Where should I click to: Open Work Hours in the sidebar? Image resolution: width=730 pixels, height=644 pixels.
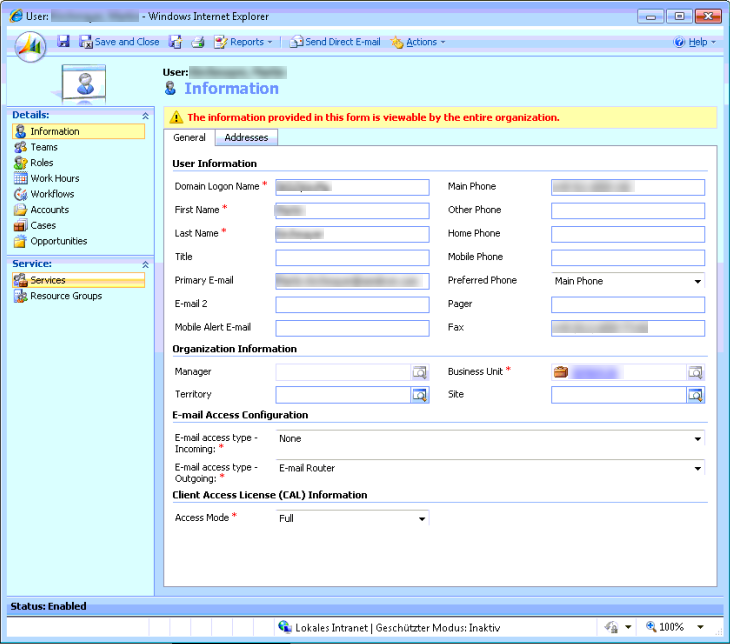pos(54,178)
